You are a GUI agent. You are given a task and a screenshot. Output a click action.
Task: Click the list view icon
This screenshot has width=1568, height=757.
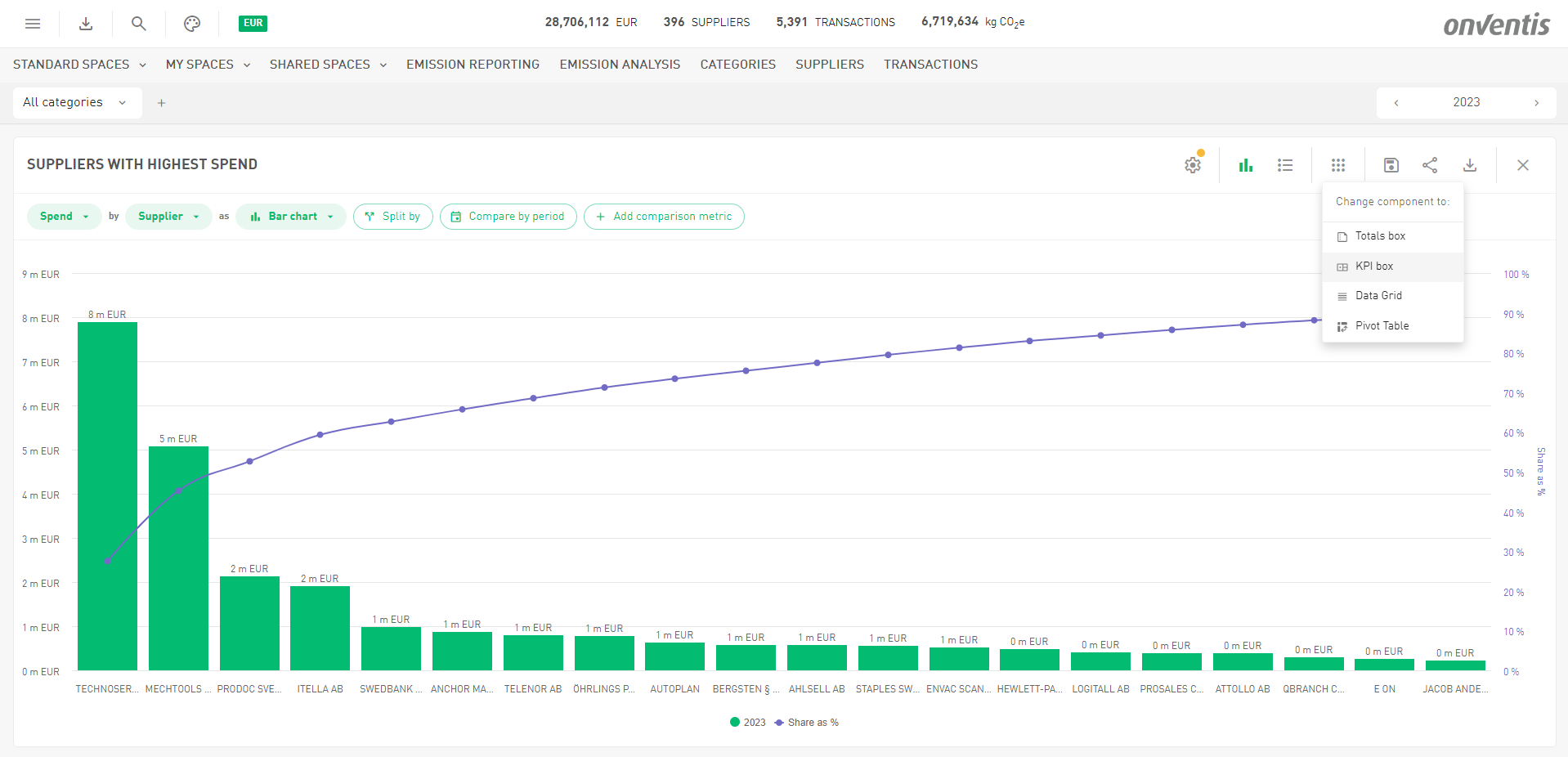point(1285,165)
